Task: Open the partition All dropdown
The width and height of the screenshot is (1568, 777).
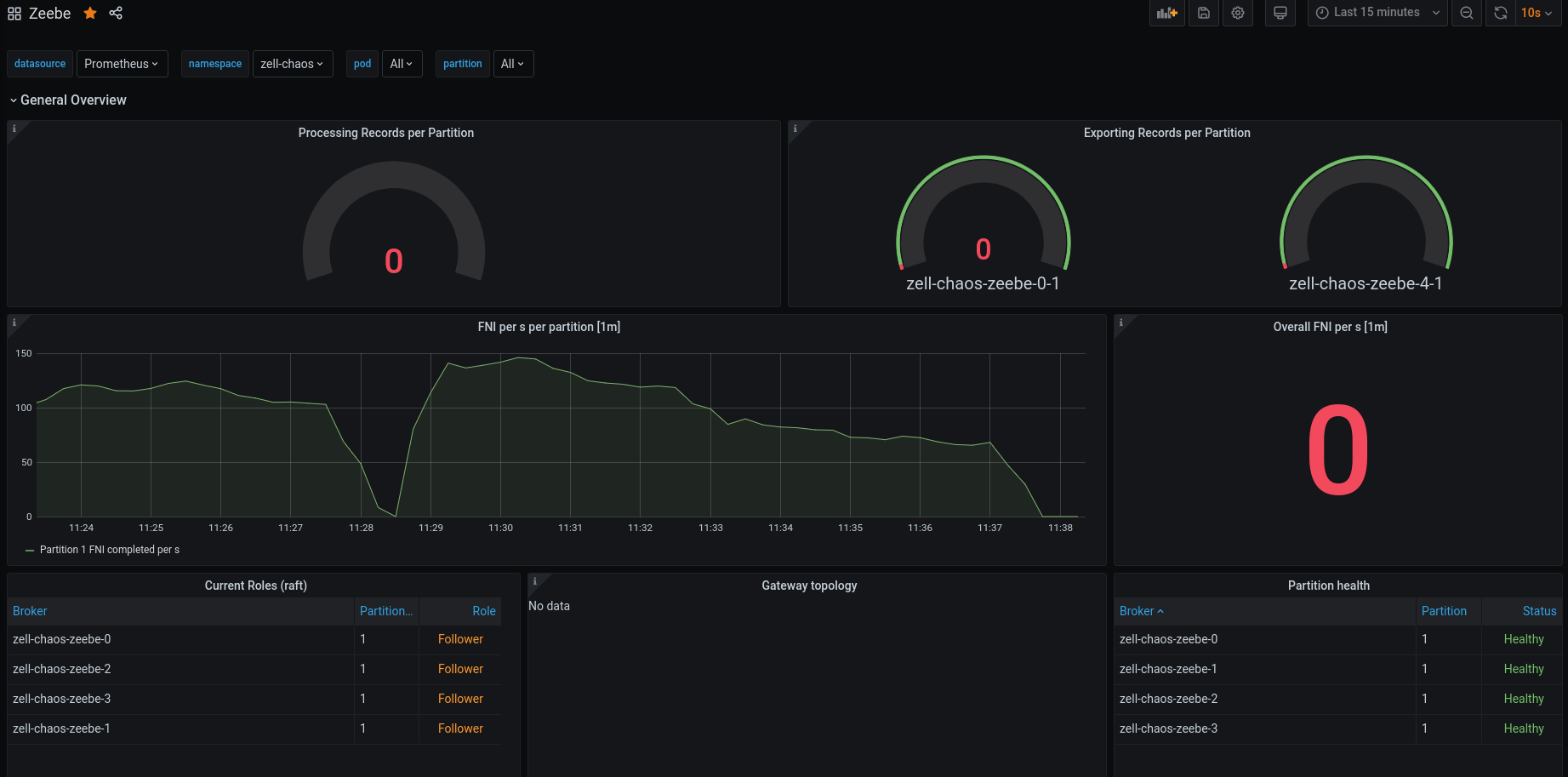Action: (512, 64)
